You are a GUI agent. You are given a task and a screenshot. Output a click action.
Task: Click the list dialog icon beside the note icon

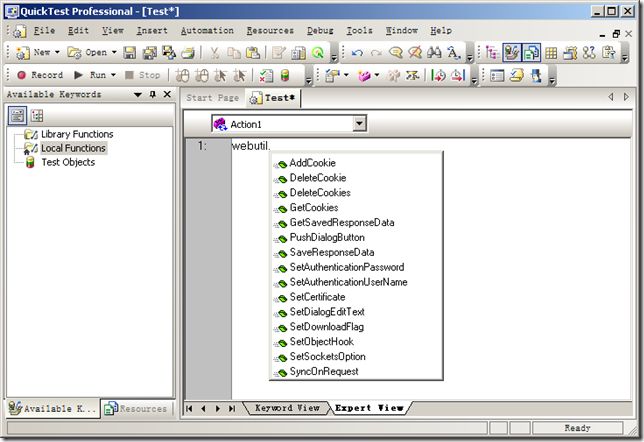pos(497,75)
